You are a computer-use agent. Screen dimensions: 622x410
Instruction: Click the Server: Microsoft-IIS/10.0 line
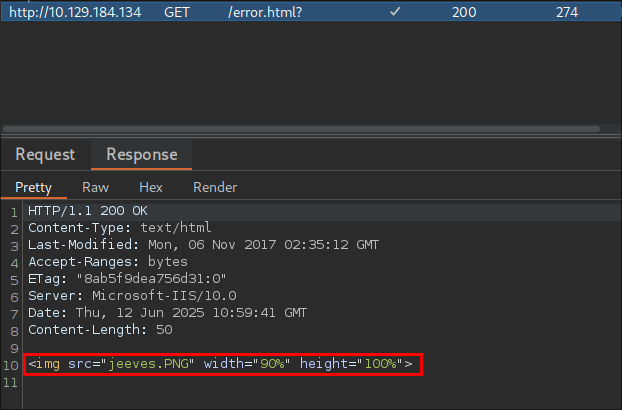point(132,296)
